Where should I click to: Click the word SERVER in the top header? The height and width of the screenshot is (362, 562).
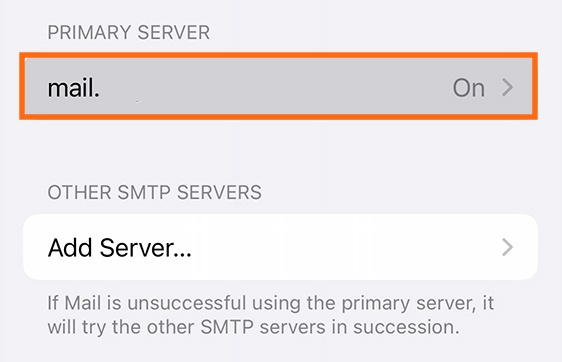click(x=174, y=33)
